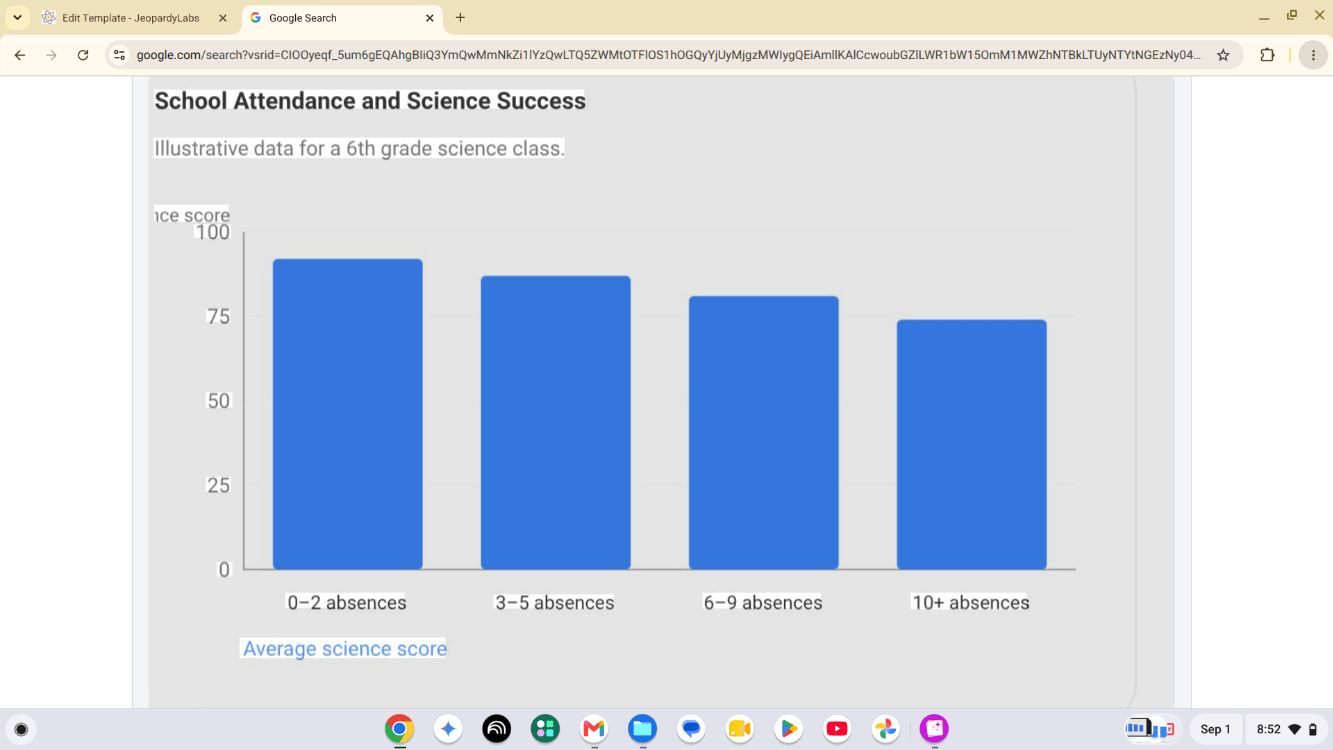Click the Gemini sparkle icon in shelf

[448, 729]
